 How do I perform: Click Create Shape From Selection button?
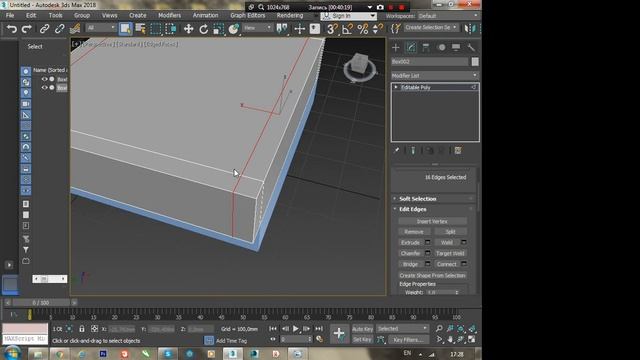click(x=432, y=276)
